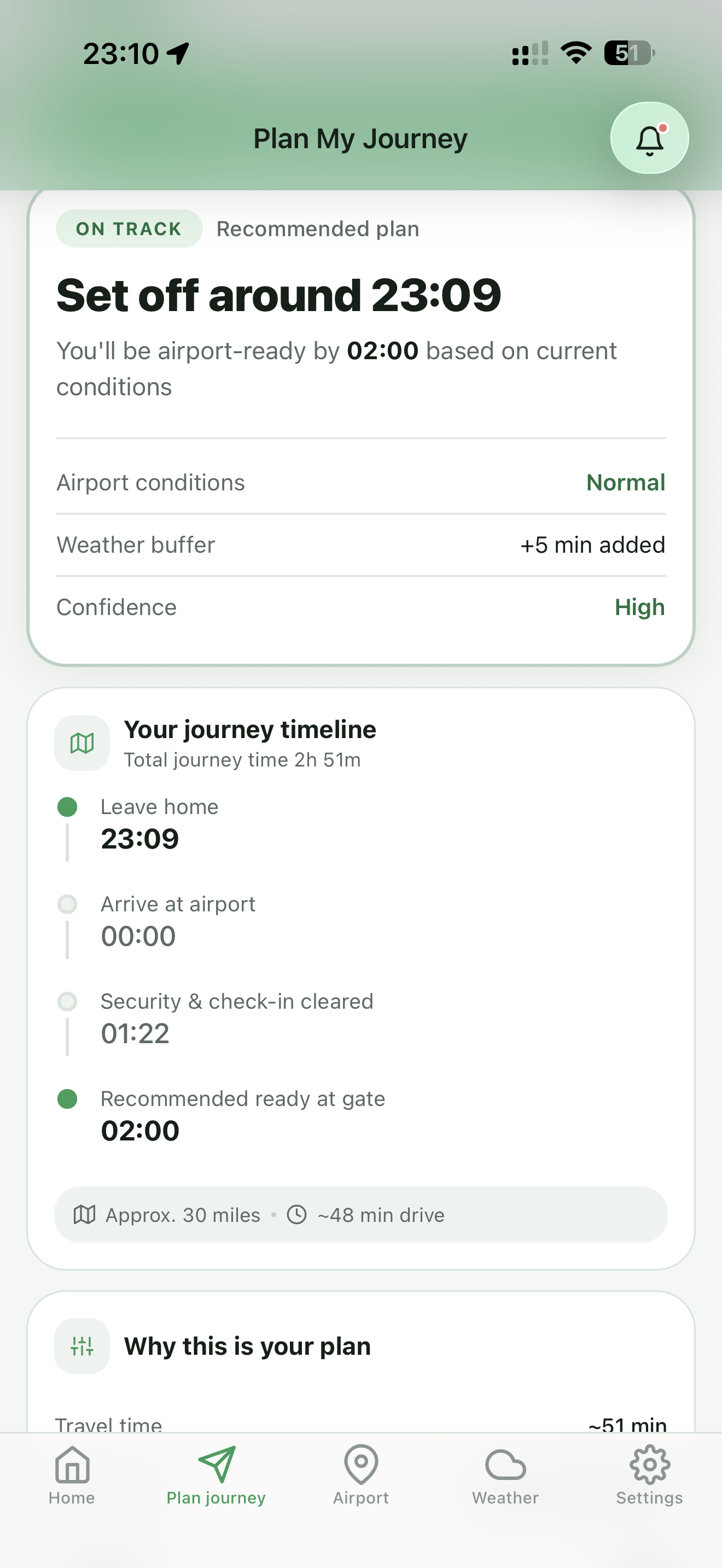Viewport: 722px width, 1568px height.
Task: Tap the location arrow in status bar
Action: (x=178, y=54)
